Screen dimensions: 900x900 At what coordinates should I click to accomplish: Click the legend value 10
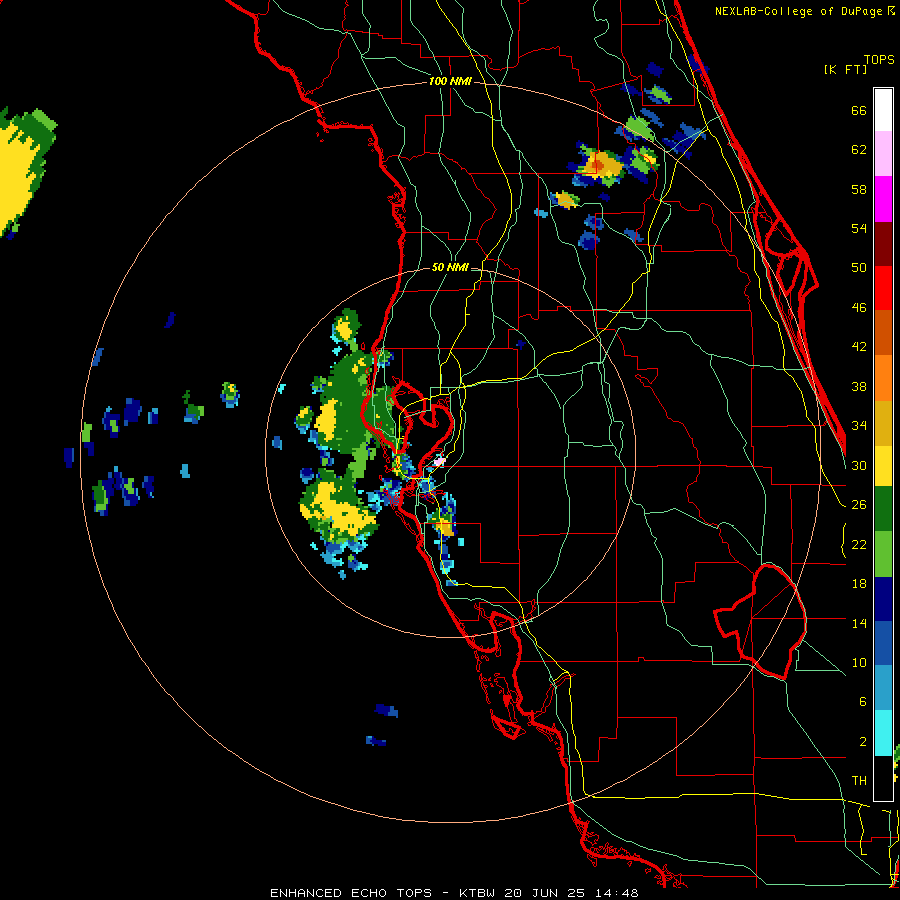coord(859,663)
